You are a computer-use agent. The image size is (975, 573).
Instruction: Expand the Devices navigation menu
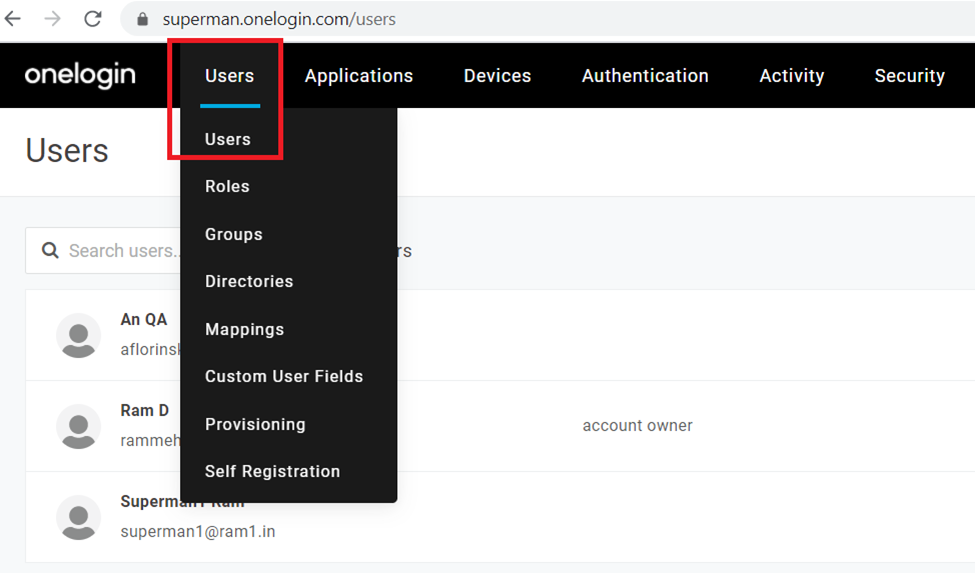coord(497,76)
